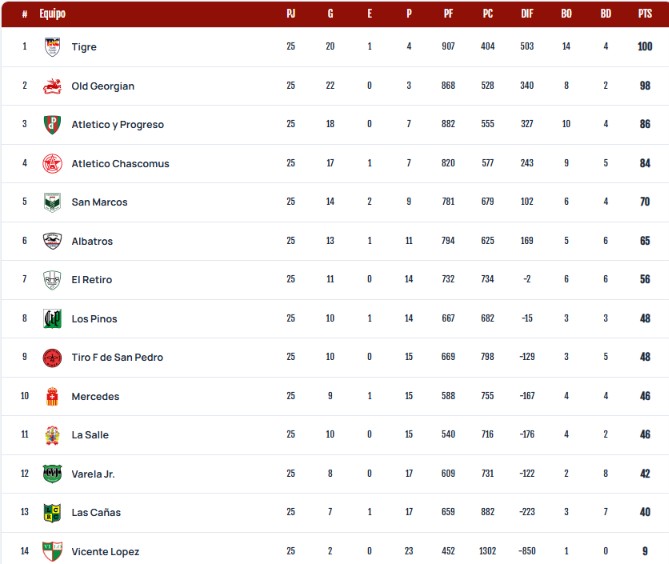The width and height of the screenshot is (669, 564).
Task: Click the Tigre club crest
Action: pyautogui.click(x=52, y=47)
